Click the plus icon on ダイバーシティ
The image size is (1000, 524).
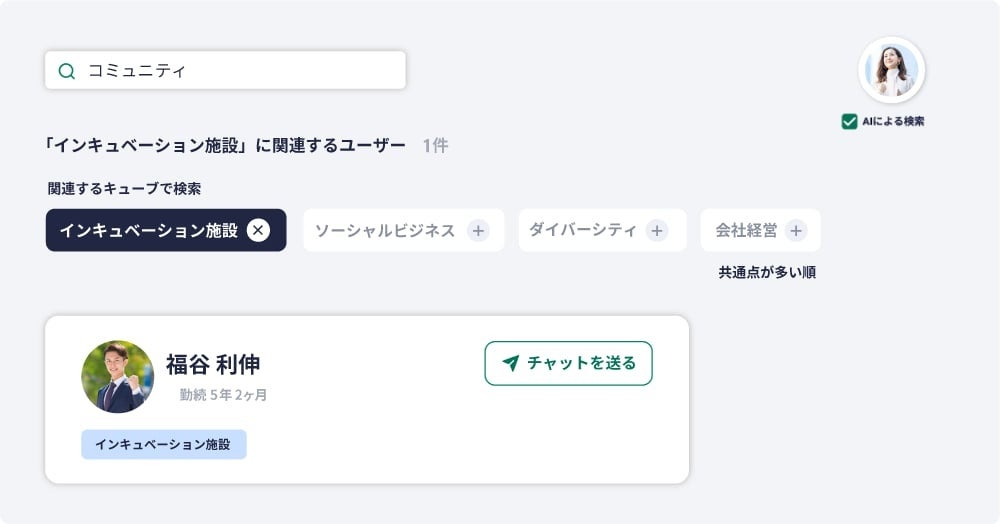pos(657,231)
